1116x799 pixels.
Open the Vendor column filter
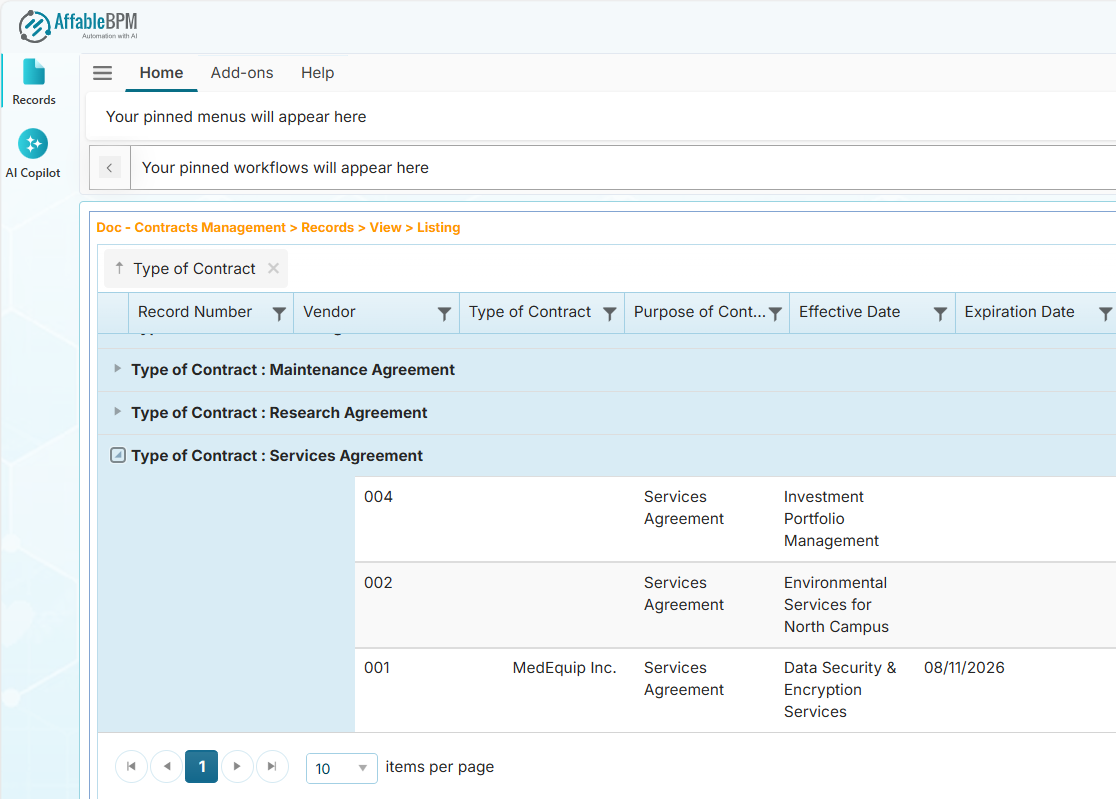pos(444,312)
